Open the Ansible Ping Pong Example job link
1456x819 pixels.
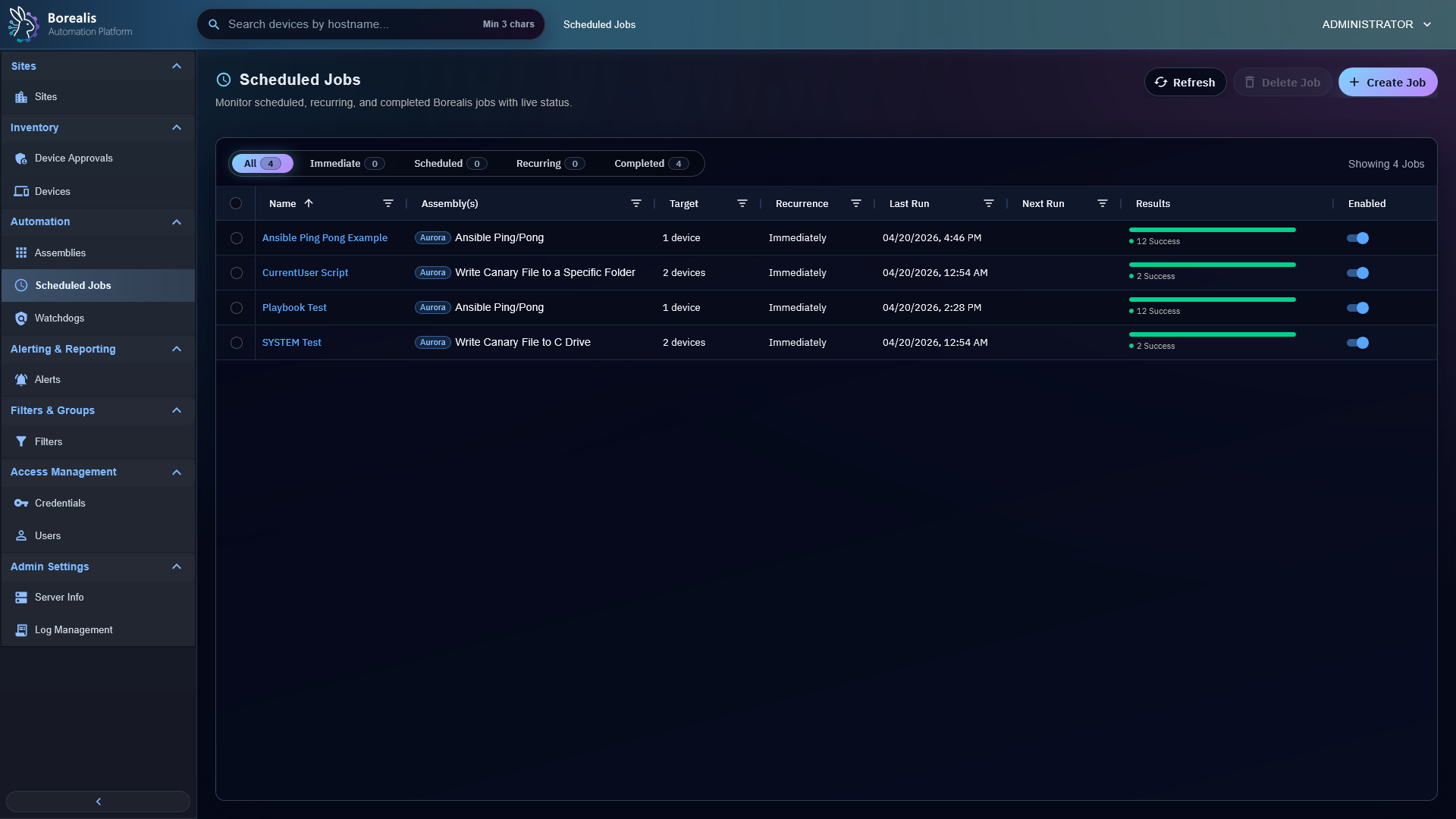click(x=325, y=238)
